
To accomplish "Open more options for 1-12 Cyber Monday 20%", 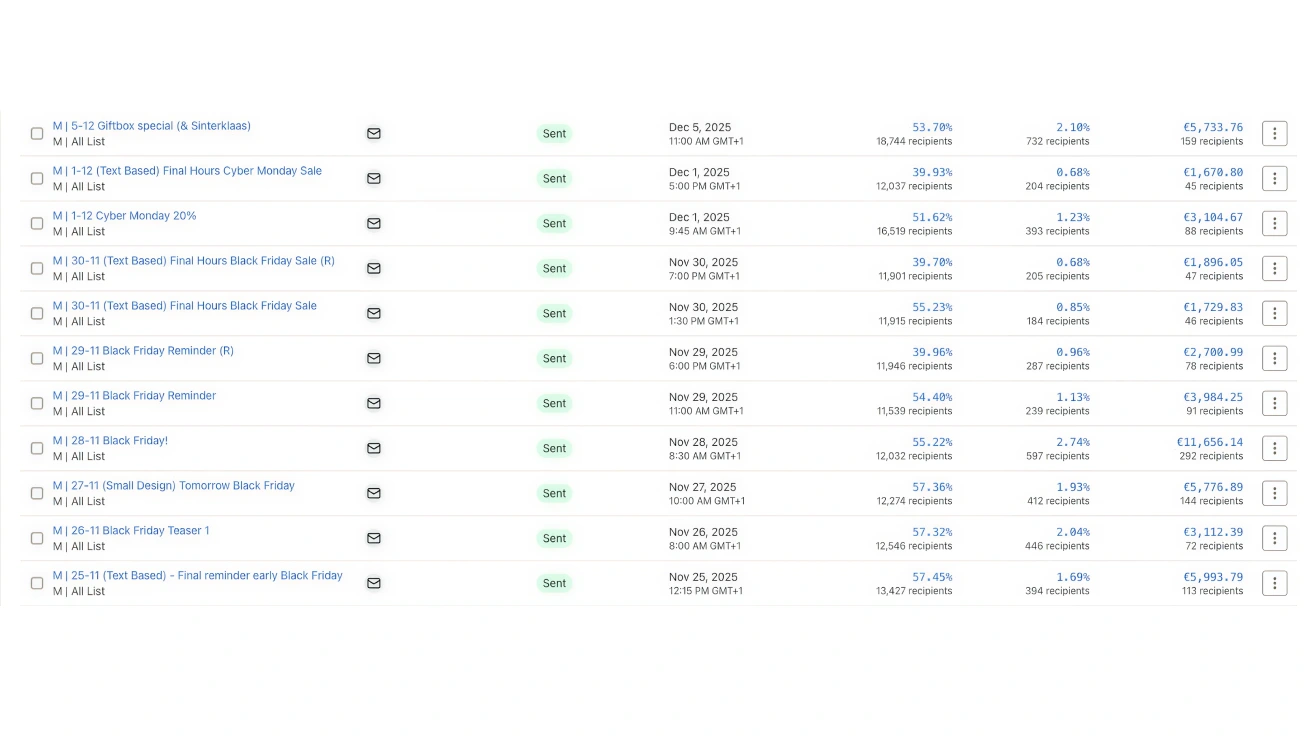I will pyautogui.click(x=1274, y=223).
